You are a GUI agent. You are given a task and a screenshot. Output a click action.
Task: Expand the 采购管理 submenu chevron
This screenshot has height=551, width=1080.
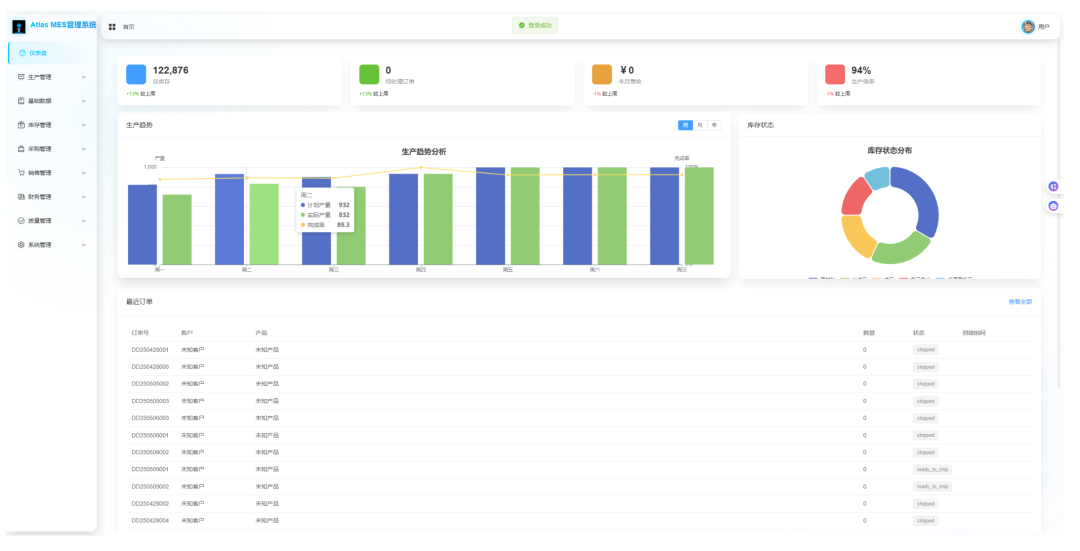coord(84,149)
